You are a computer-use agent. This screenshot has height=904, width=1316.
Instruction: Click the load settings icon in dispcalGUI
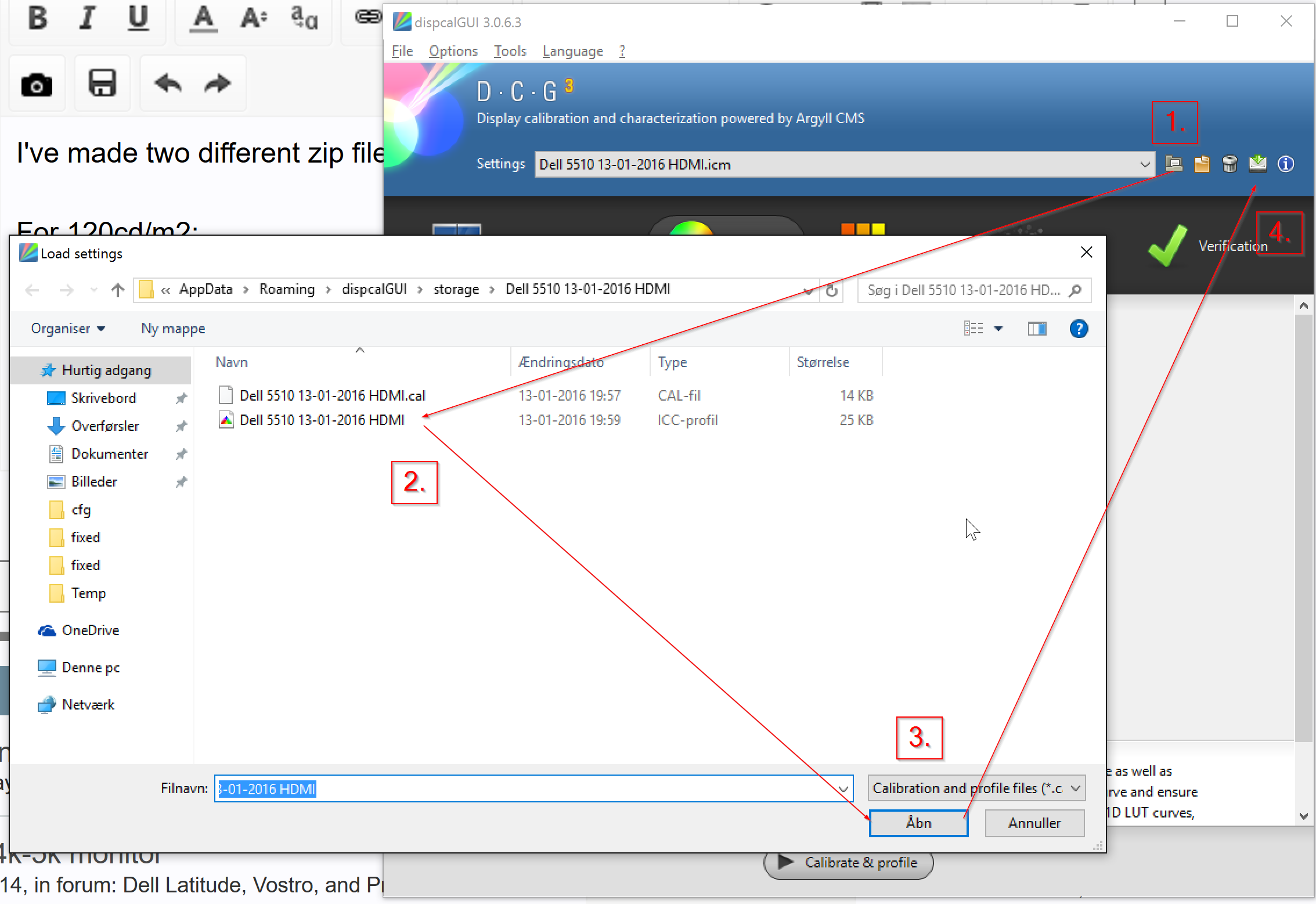pyautogui.click(x=1174, y=164)
